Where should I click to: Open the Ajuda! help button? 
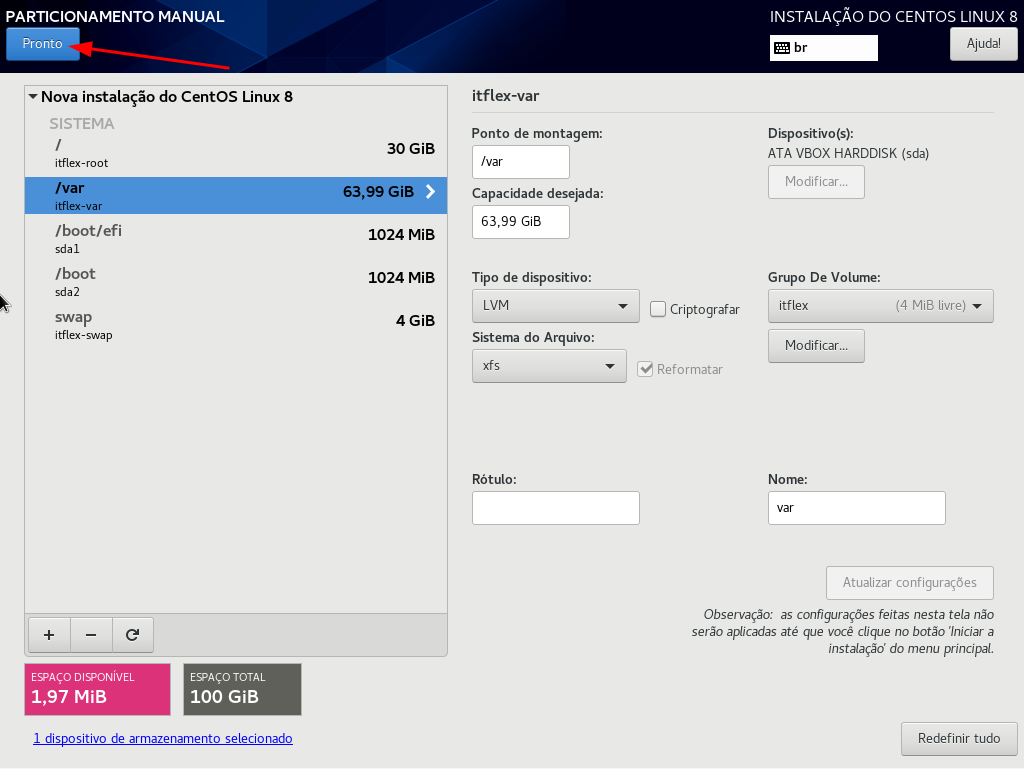984,44
